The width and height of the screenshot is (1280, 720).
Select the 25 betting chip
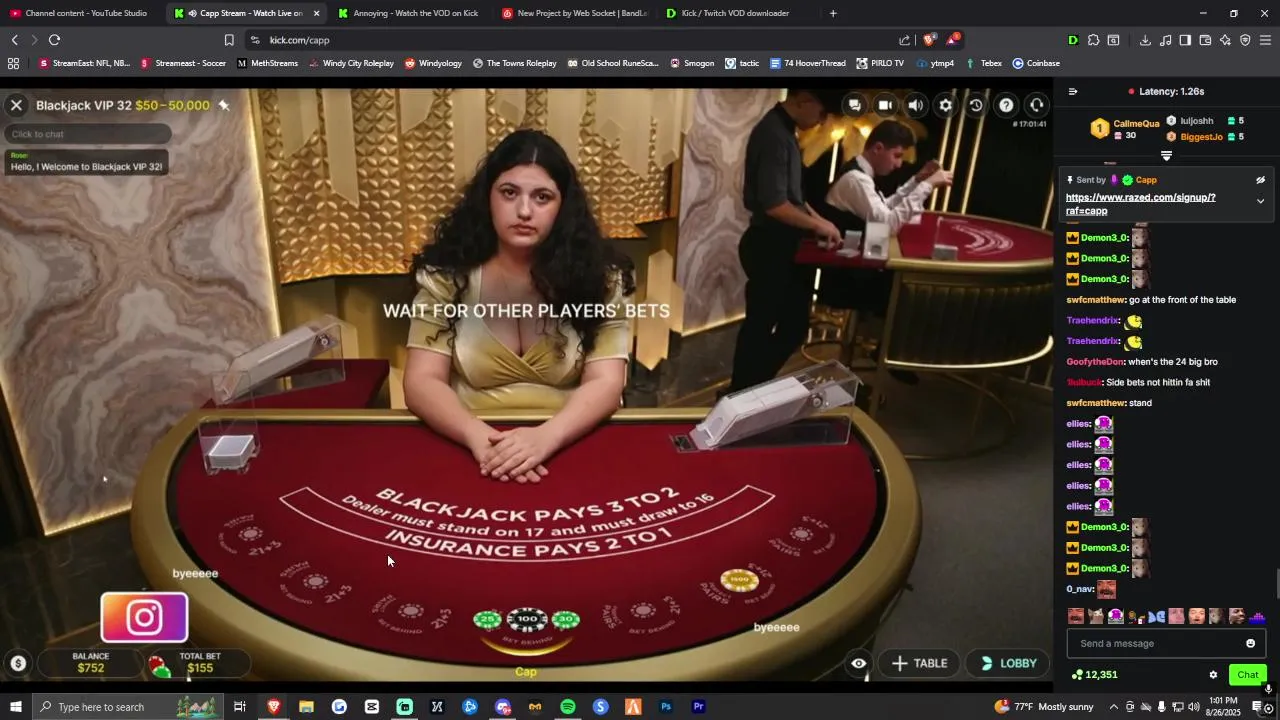click(x=488, y=620)
